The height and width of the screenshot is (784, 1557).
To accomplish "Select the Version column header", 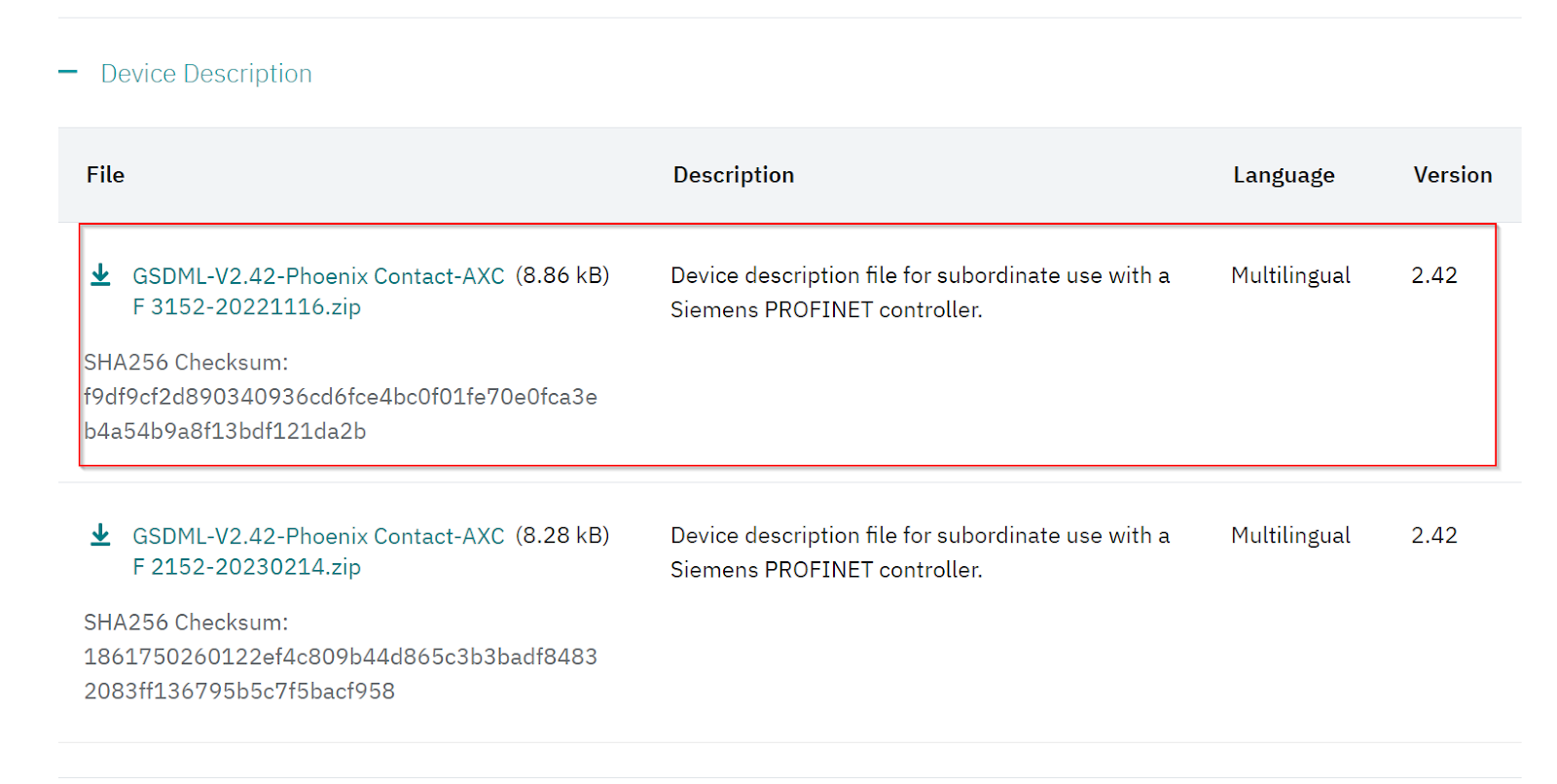I will pyautogui.click(x=1453, y=175).
